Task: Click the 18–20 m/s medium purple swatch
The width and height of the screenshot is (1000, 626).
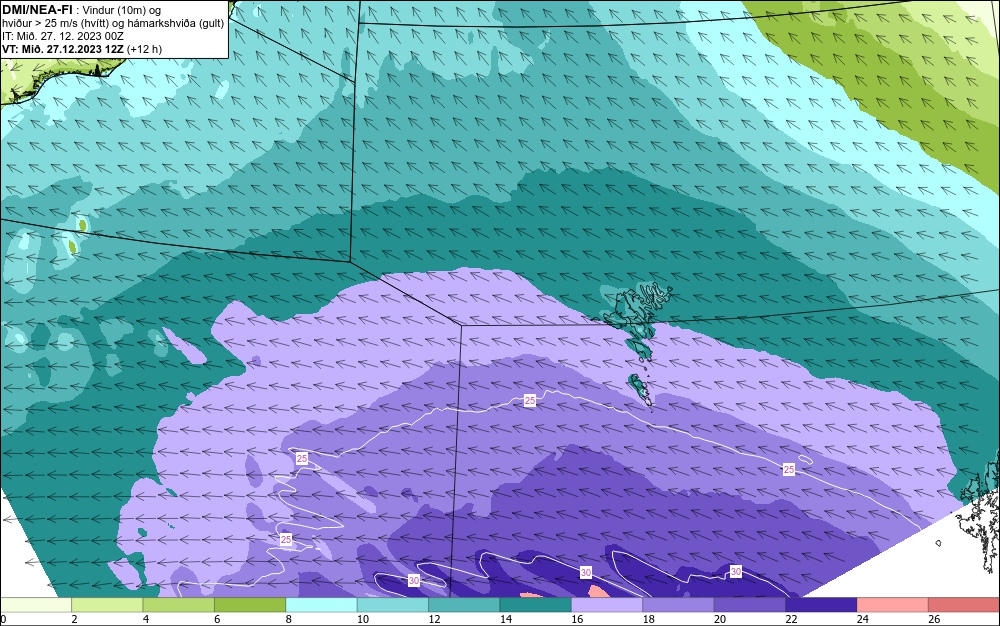Action: coord(679,605)
